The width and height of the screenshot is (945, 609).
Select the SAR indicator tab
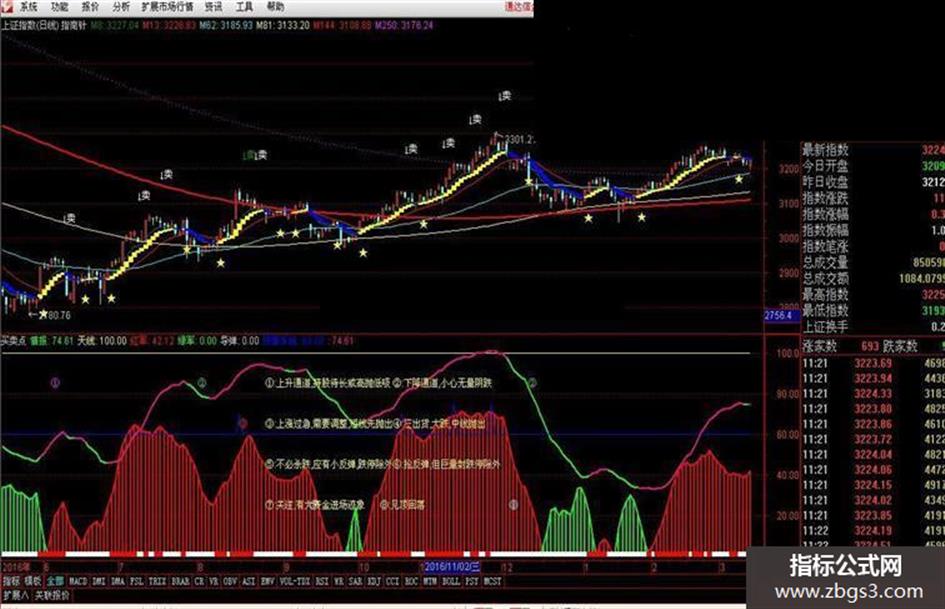tap(356, 581)
